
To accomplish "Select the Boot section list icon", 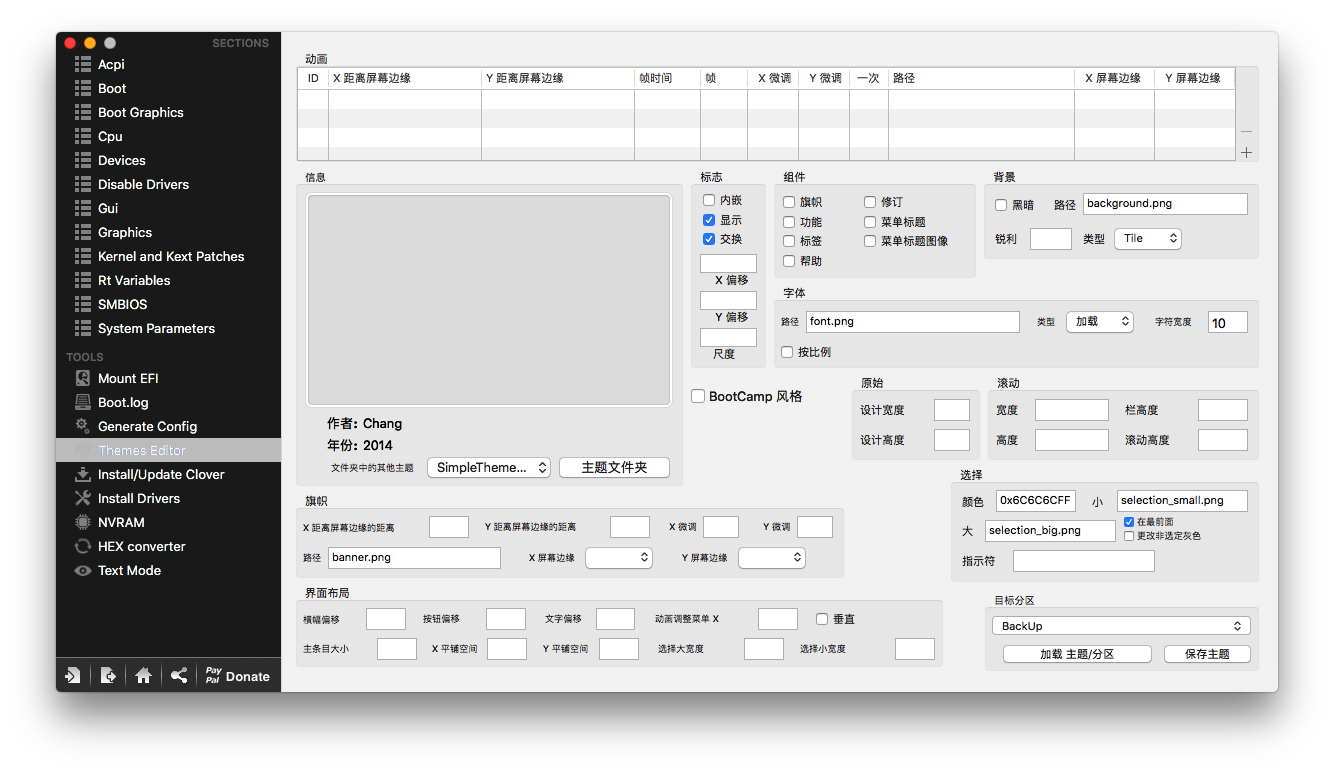I will [83, 88].
